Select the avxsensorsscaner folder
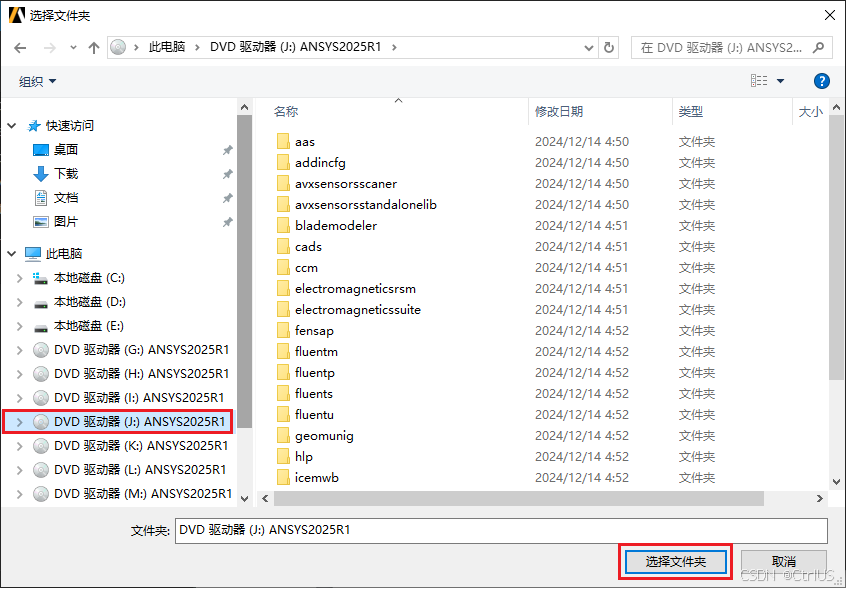848x591 pixels. pos(346,184)
